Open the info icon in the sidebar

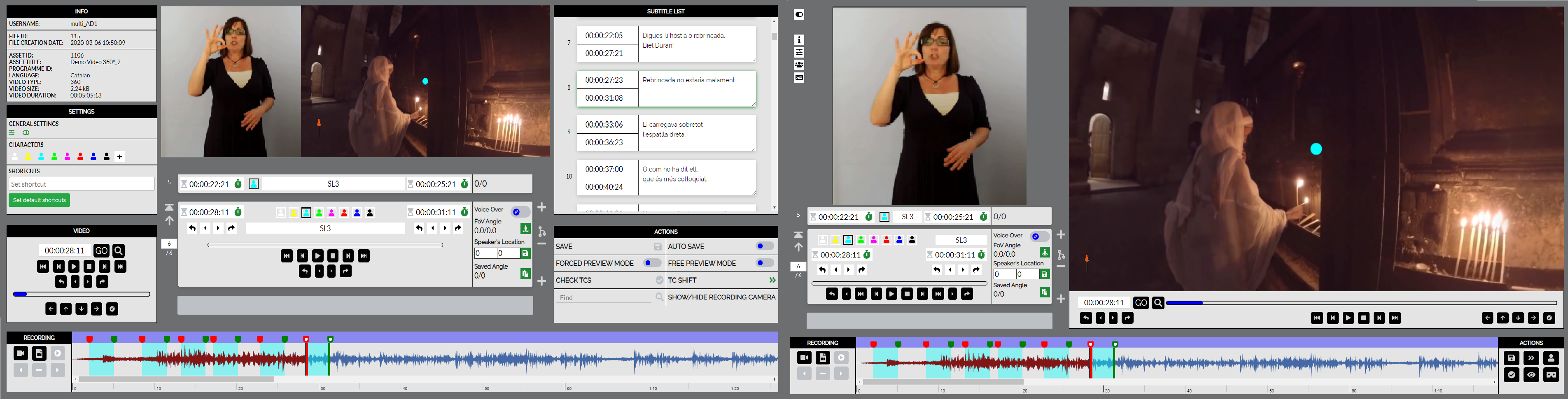[x=799, y=39]
